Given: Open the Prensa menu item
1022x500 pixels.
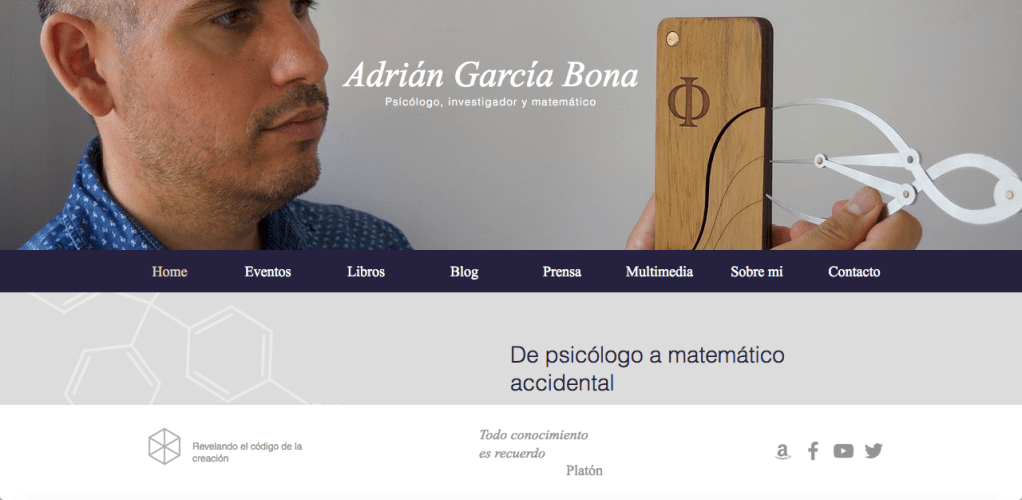Looking at the screenshot, I should point(562,272).
